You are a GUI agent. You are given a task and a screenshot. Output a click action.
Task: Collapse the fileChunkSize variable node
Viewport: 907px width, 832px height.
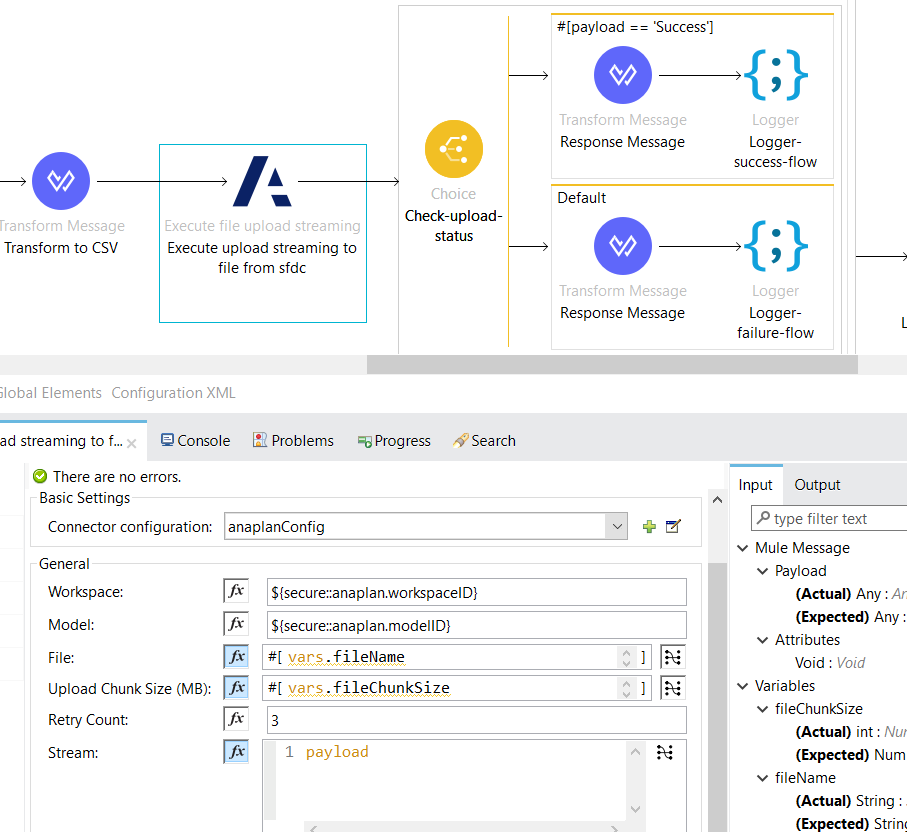coord(762,709)
